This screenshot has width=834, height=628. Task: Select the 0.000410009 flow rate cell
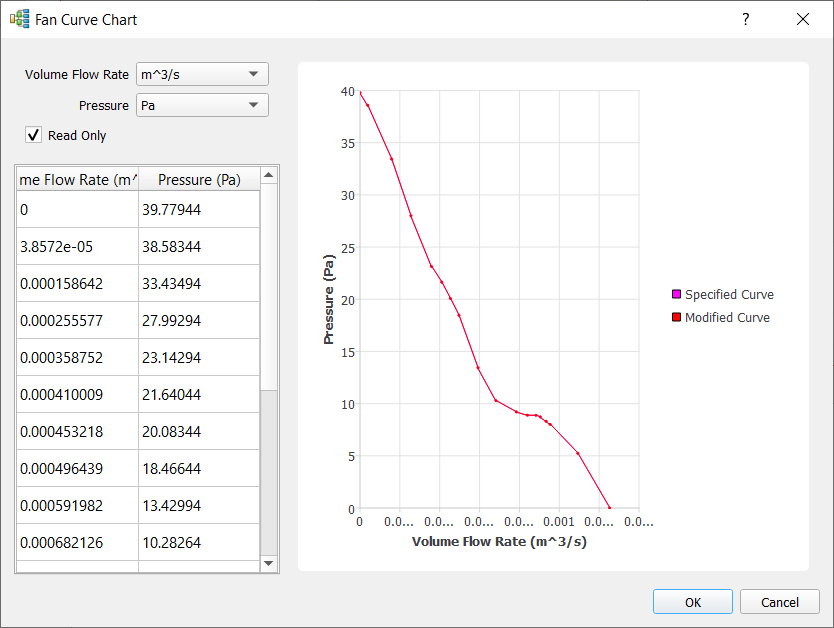click(77, 395)
